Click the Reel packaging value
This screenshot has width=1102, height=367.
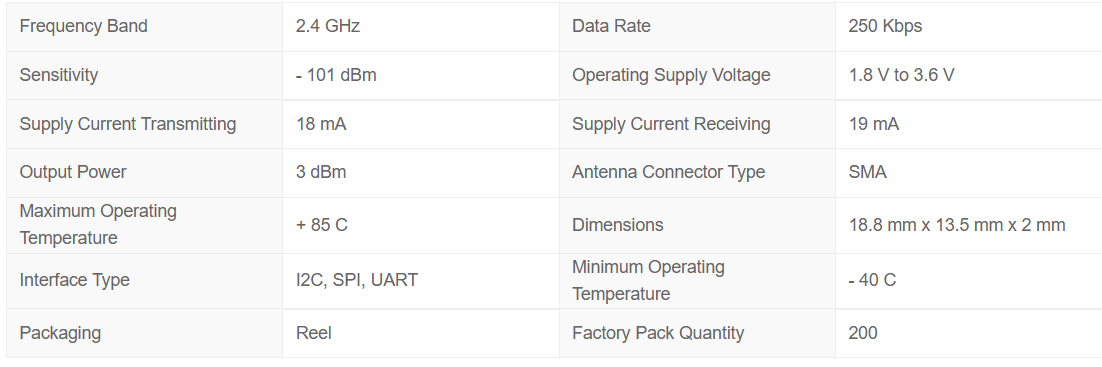pyautogui.click(x=313, y=333)
